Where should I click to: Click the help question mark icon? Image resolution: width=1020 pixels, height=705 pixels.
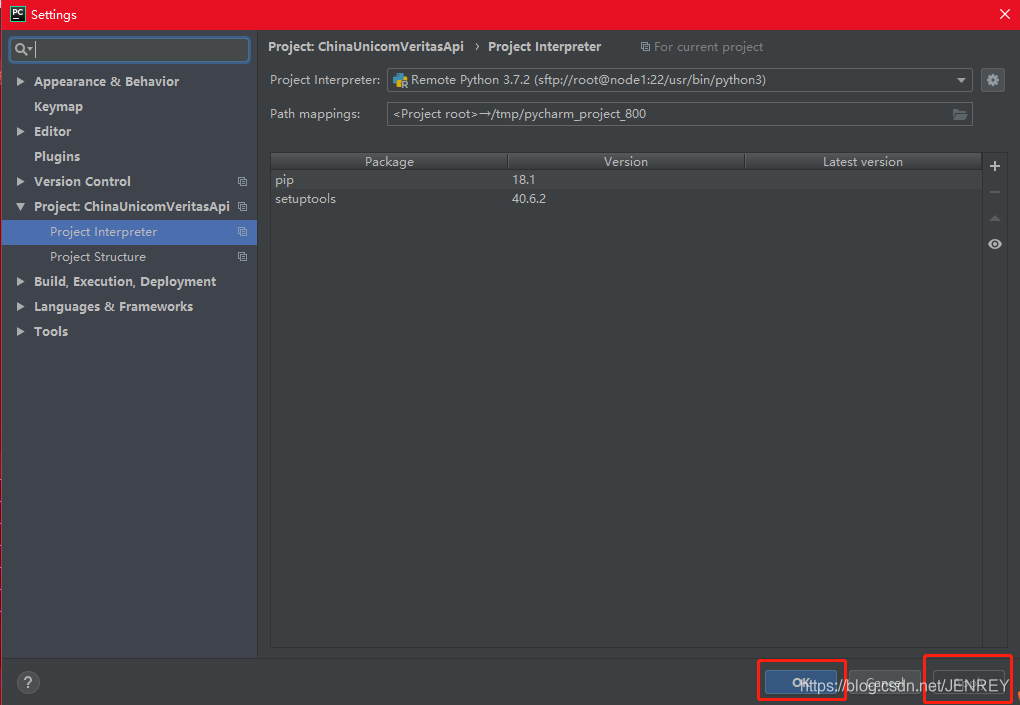pyautogui.click(x=28, y=682)
